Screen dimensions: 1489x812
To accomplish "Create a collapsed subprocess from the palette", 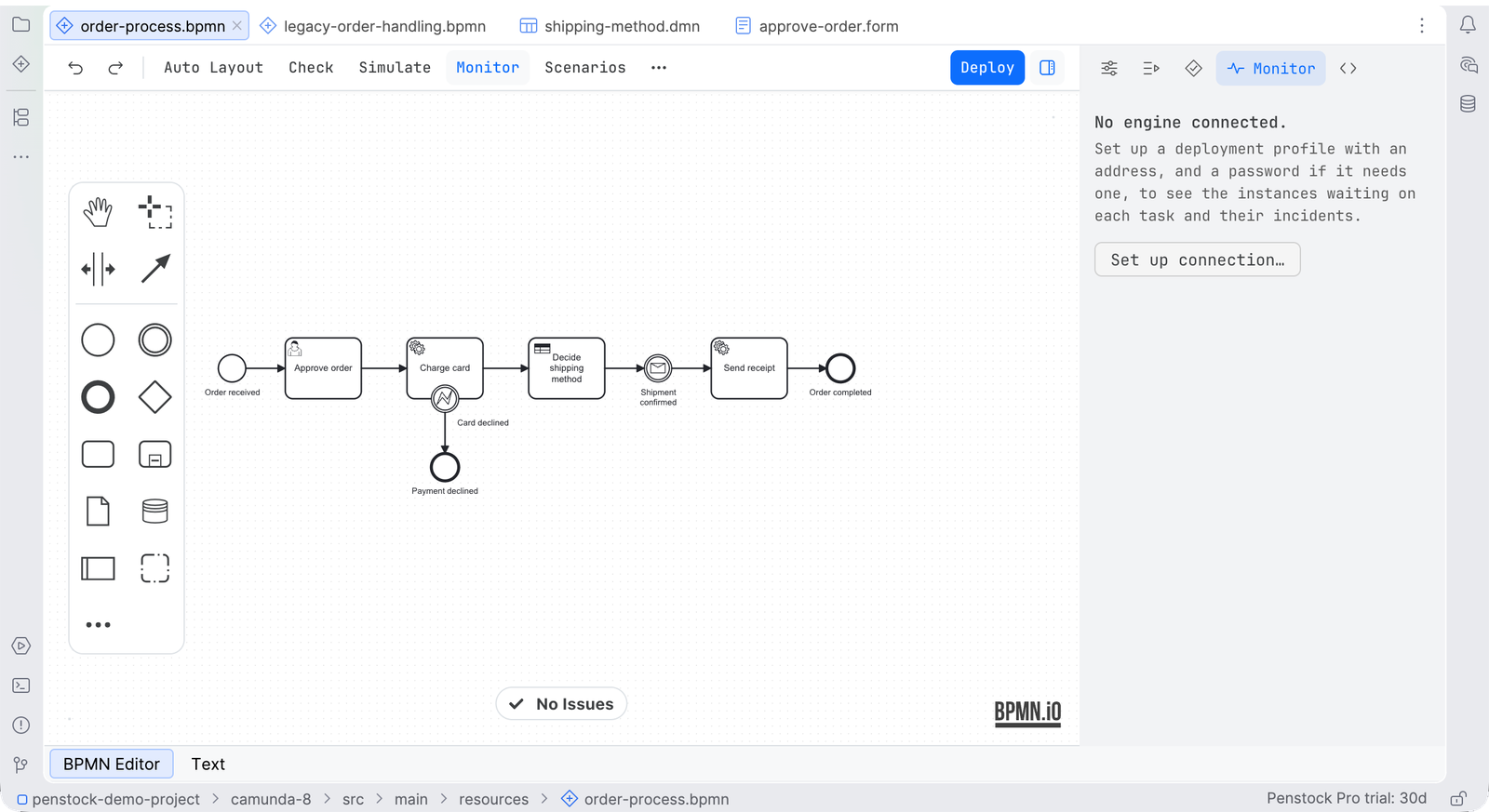I will pos(154,454).
